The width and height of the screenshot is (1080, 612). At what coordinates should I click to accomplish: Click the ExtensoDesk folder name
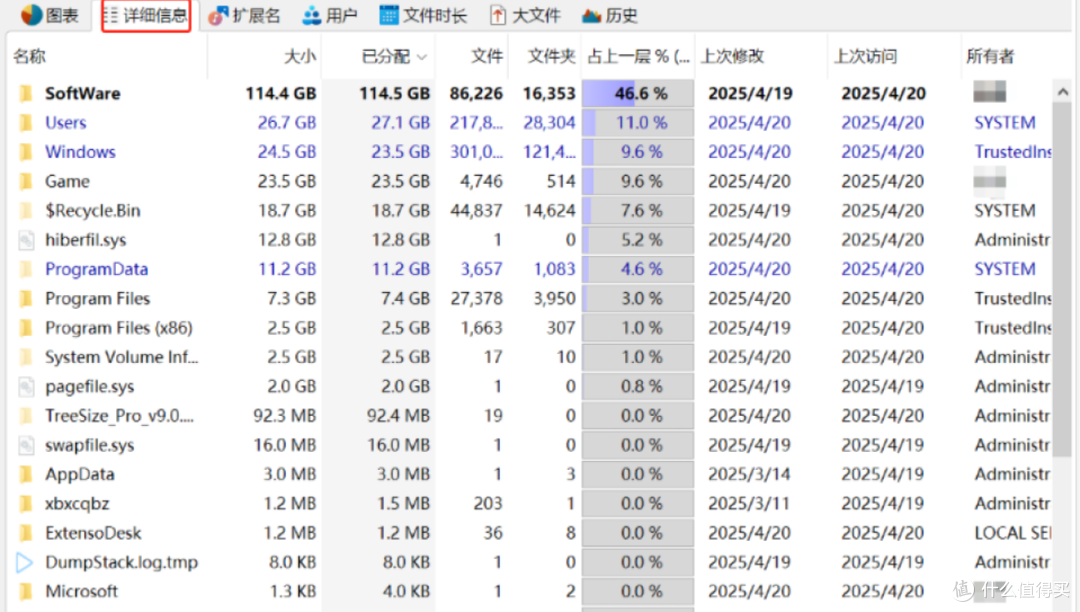(93, 534)
